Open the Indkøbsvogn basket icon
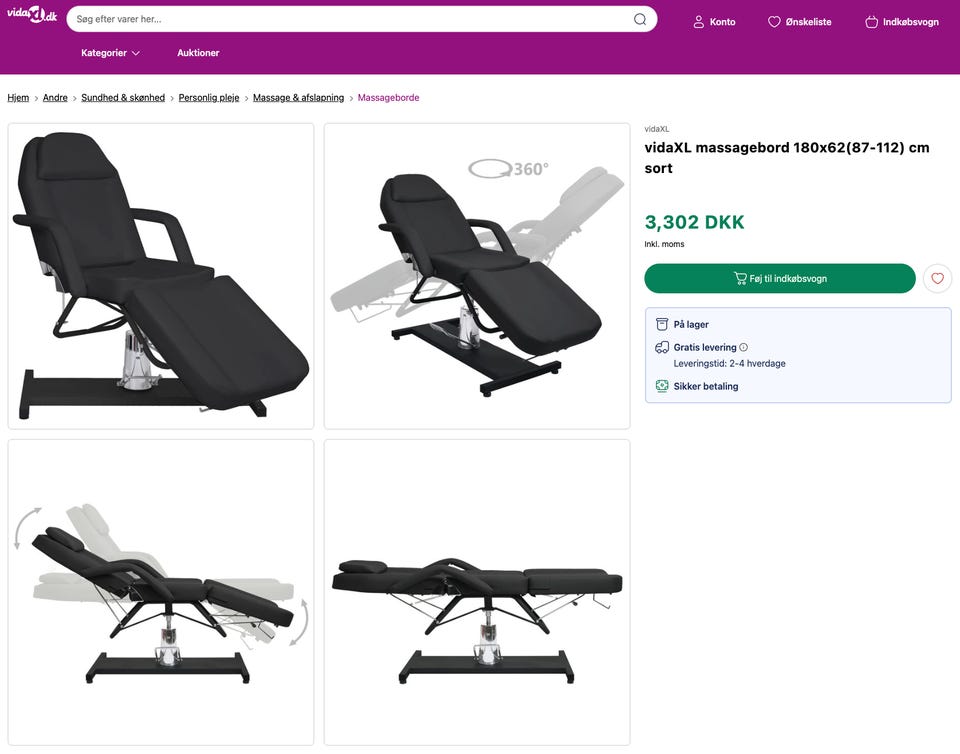 pyautogui.click(x=871, y=21)
